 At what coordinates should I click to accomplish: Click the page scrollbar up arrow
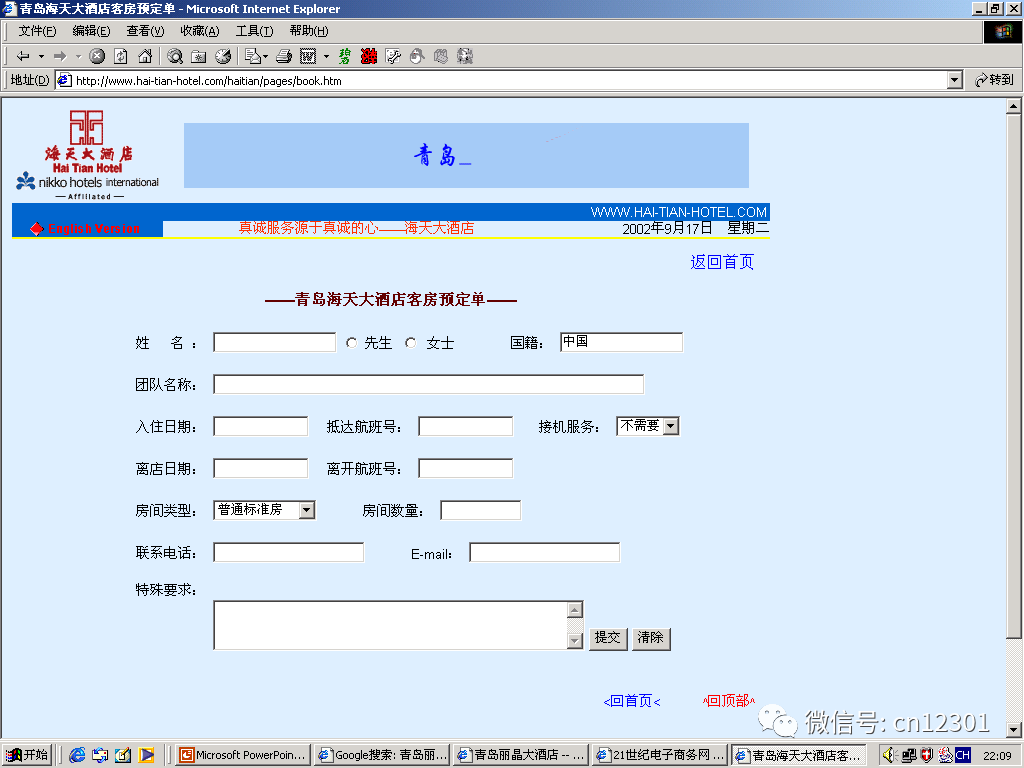click(x=1014, y=106)
